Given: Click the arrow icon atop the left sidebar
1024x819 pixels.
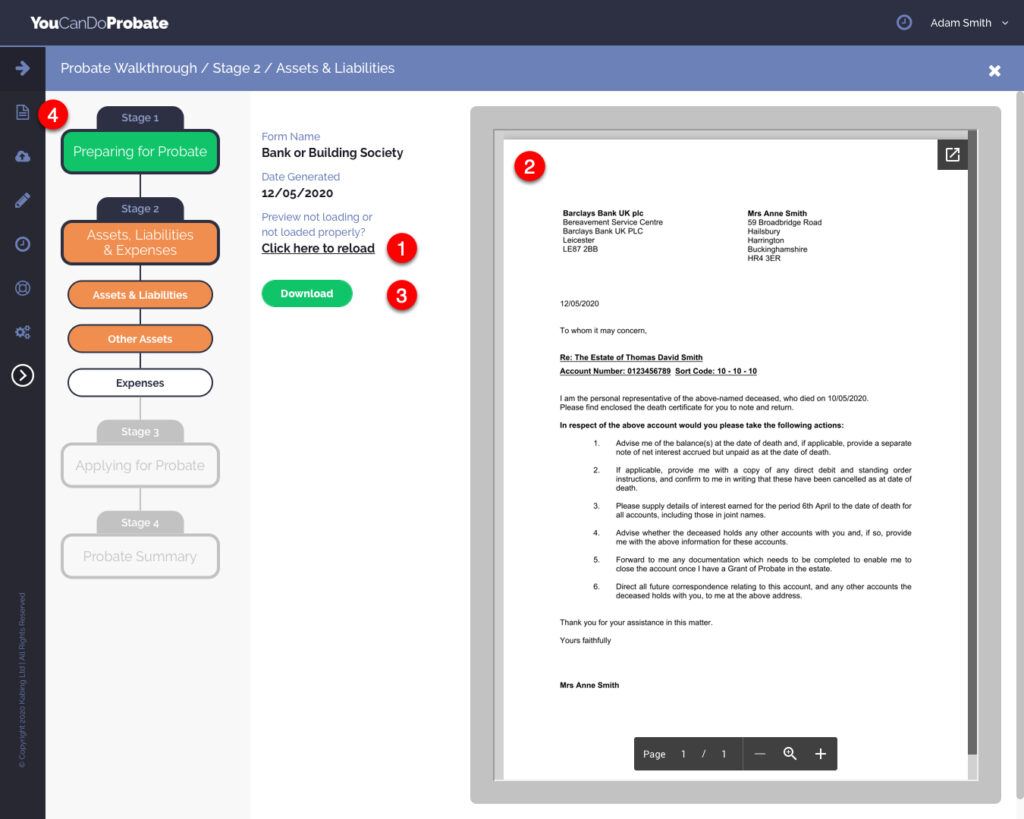Looking at the screenshot, I should [x=22, y=68].
